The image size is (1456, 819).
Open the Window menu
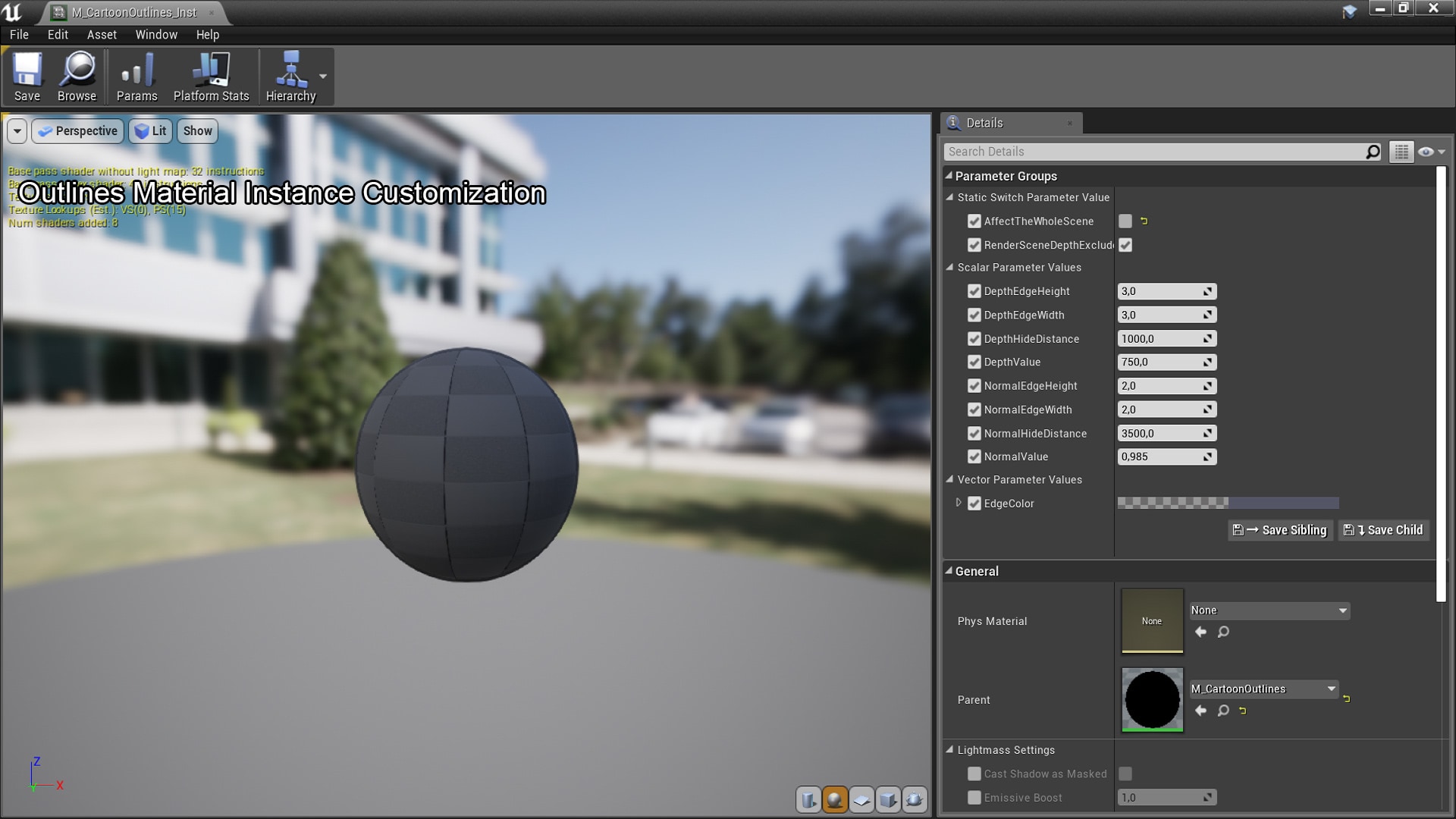[x=156, y=33]
